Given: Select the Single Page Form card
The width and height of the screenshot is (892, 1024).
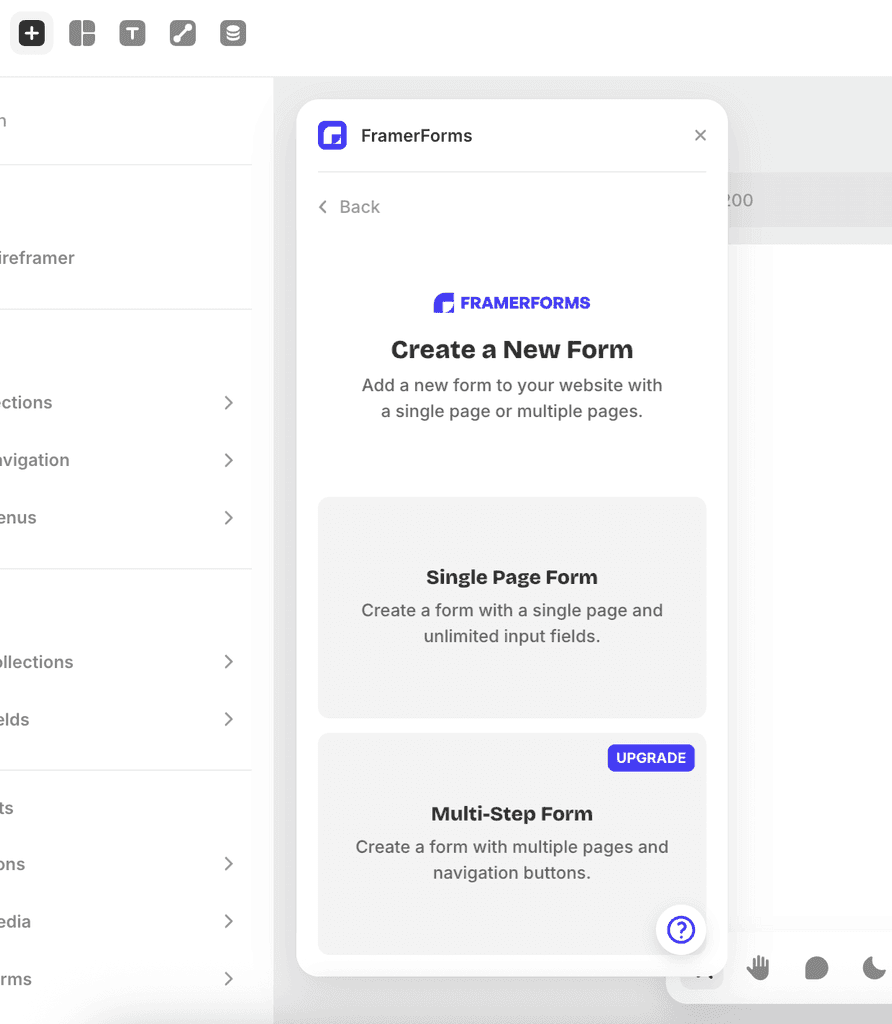Looking at the screenshot, I should pos(511,607).
